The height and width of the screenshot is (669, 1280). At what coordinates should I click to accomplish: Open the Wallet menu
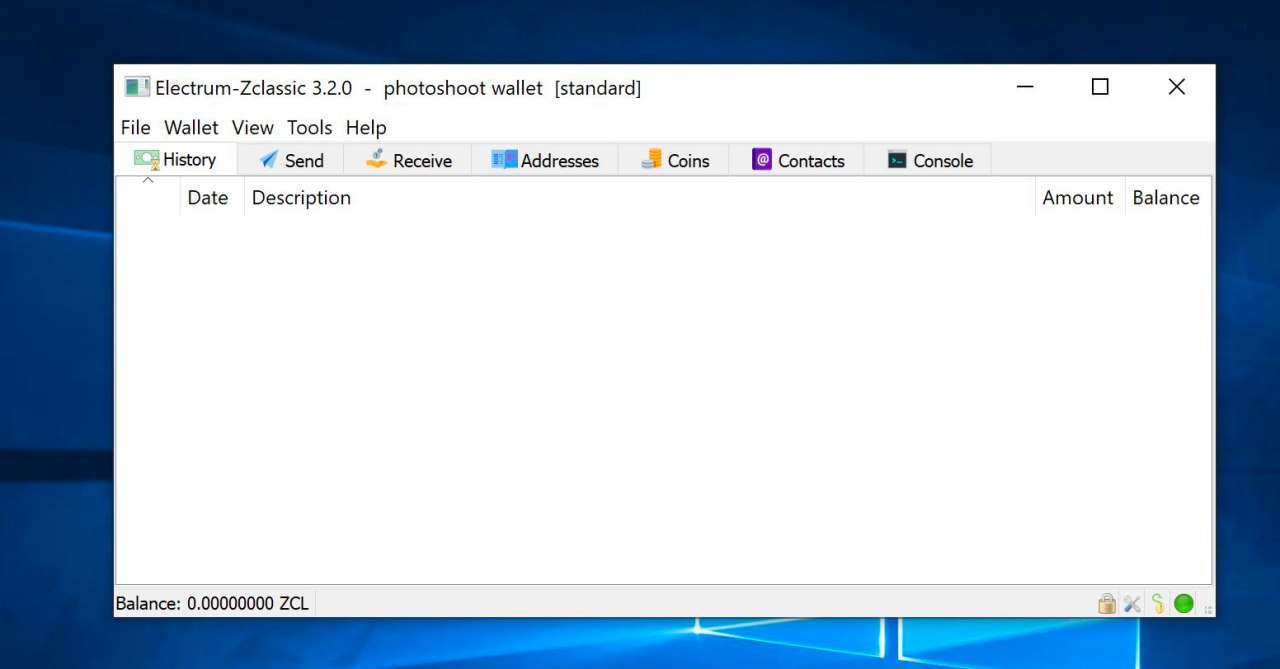191,128
